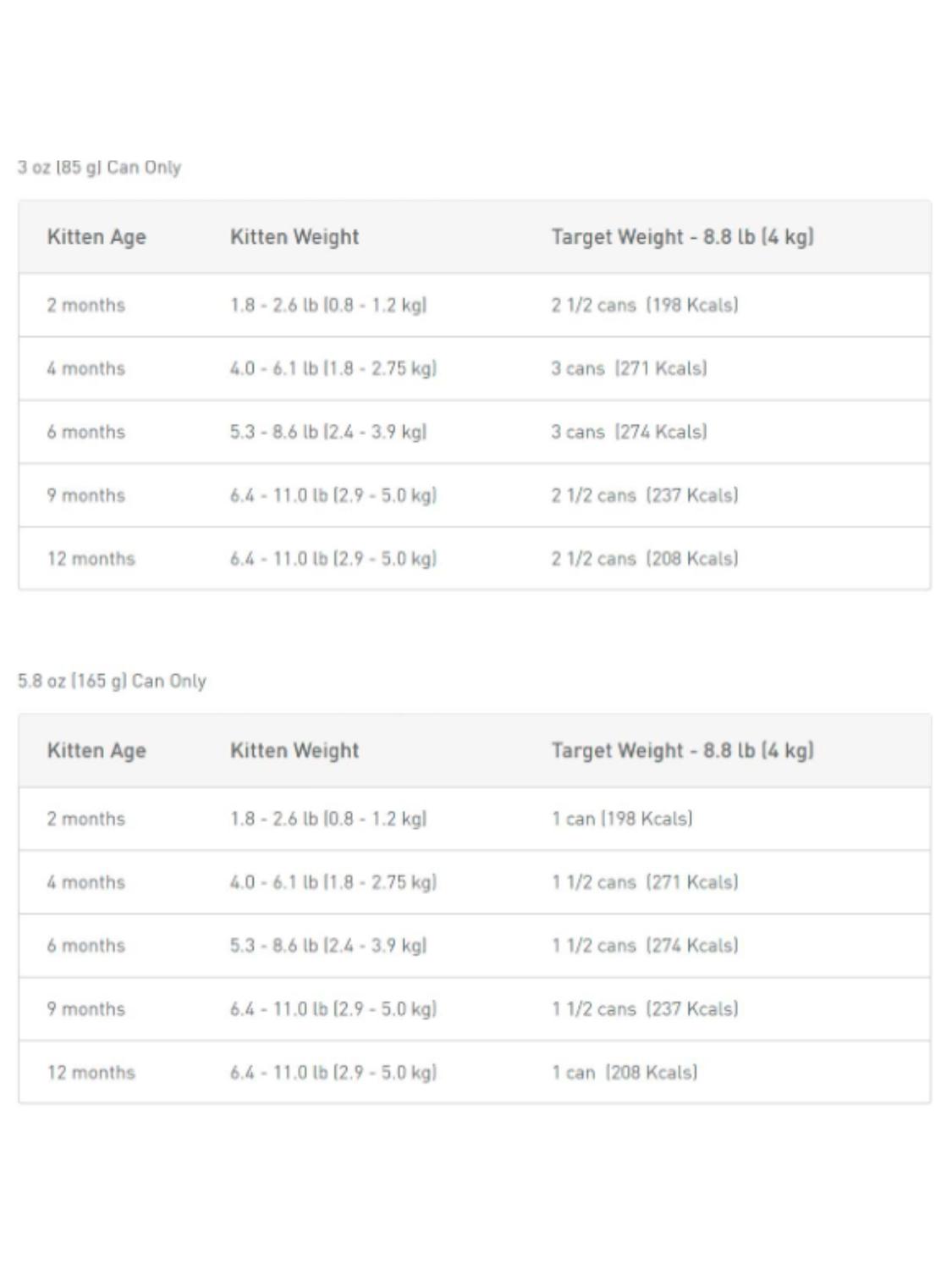952x1270 pixels.
Task: Select the "2 1/2 cans (237 Kcals)" cell
Action: point(644,495)
